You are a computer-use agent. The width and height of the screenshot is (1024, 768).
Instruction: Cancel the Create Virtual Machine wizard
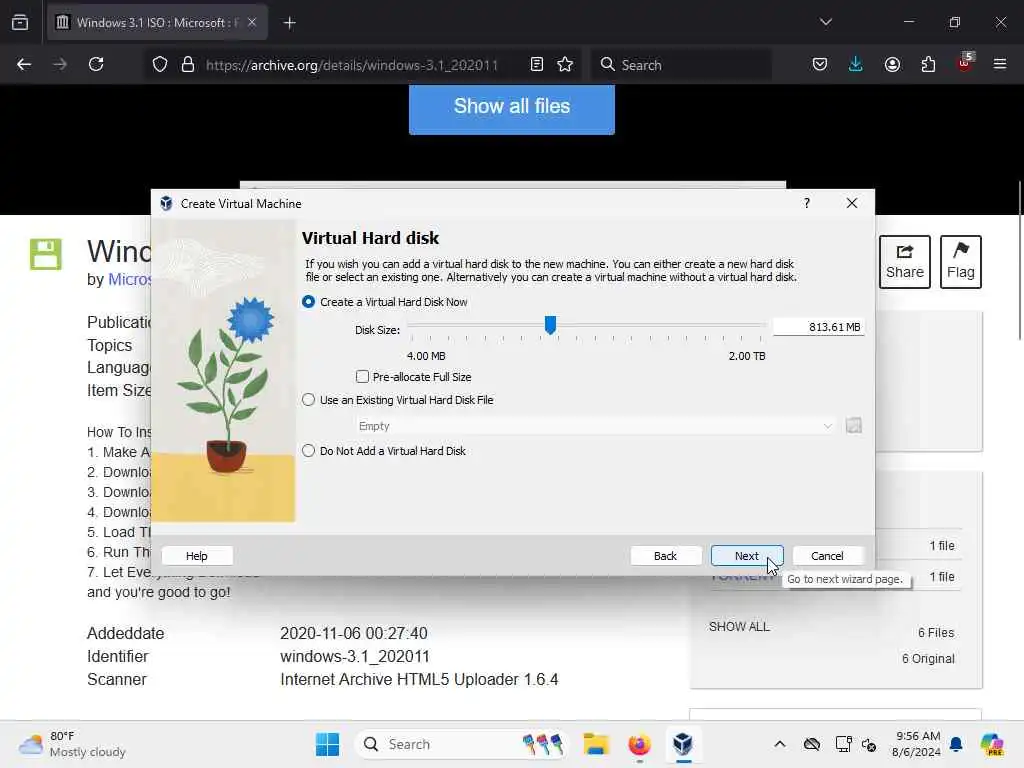coord(827,556)
